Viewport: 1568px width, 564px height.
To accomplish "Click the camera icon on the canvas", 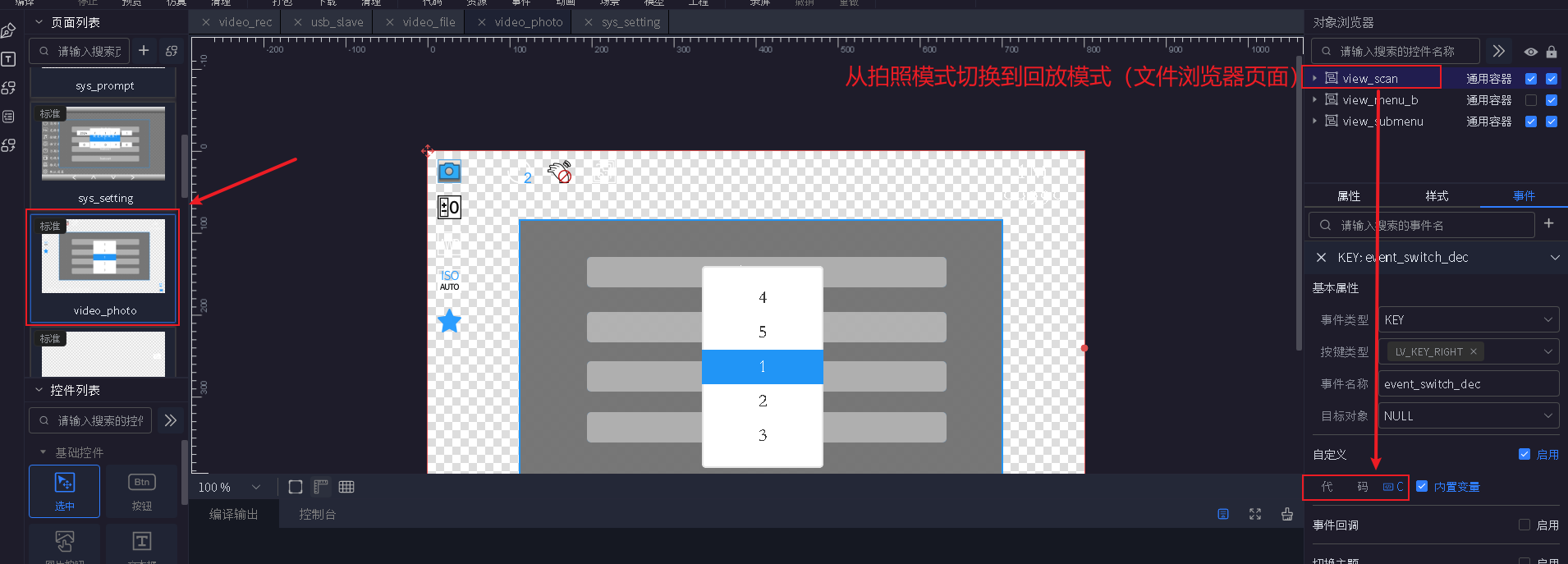I will pos(449,171).
